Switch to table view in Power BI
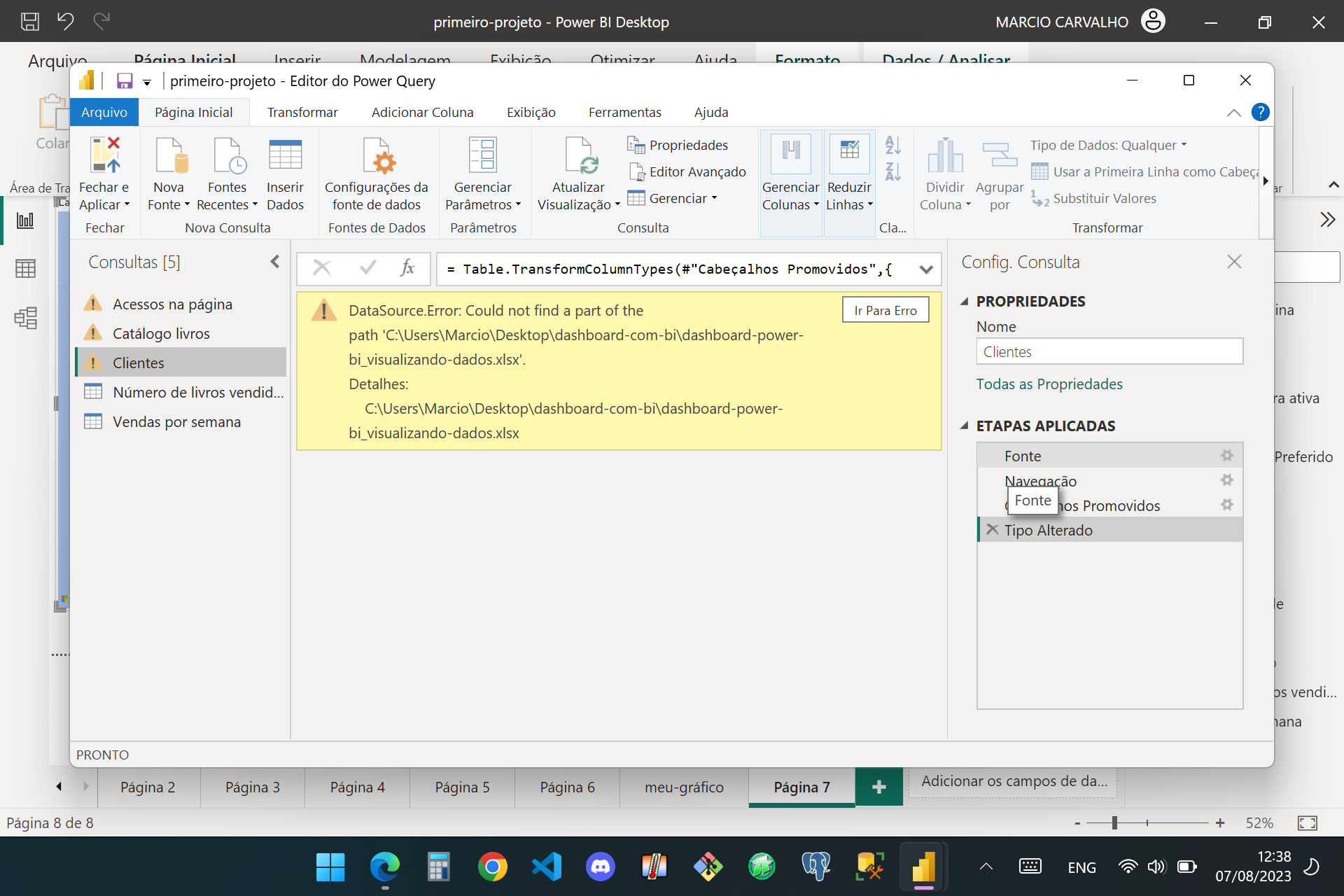 pyautogui.click(x=25, y=269)
